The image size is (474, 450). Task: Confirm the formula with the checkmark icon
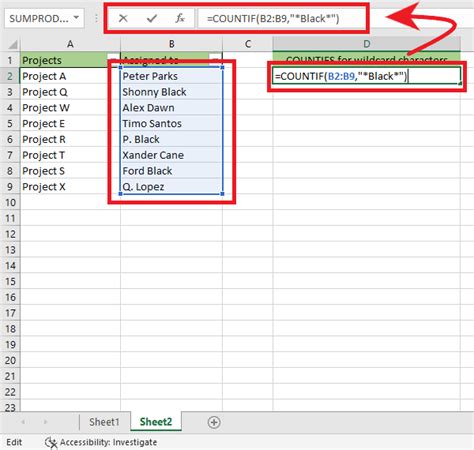(x=152, y=18)
